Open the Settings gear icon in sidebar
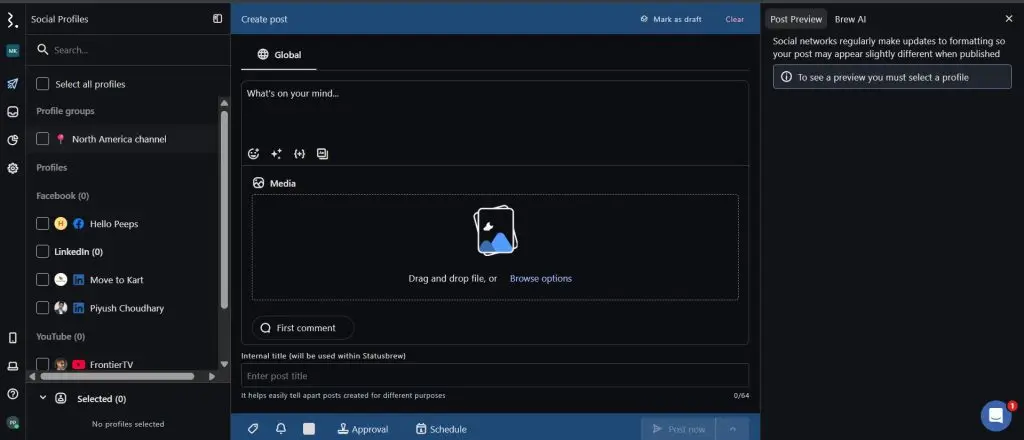Viewport: 1024px width, 440px height. (12, 168)
